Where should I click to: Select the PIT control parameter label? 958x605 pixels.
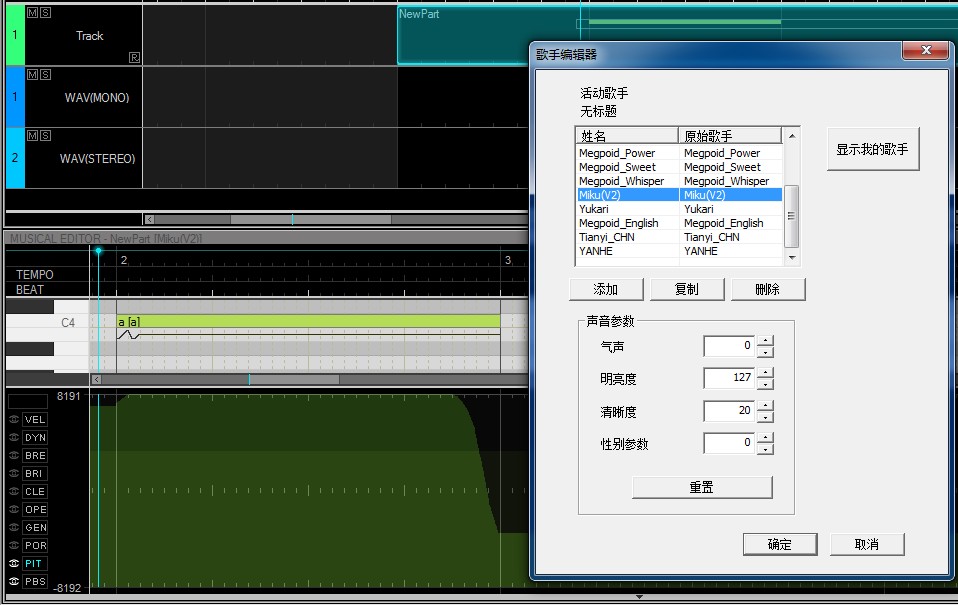[35, 563]
